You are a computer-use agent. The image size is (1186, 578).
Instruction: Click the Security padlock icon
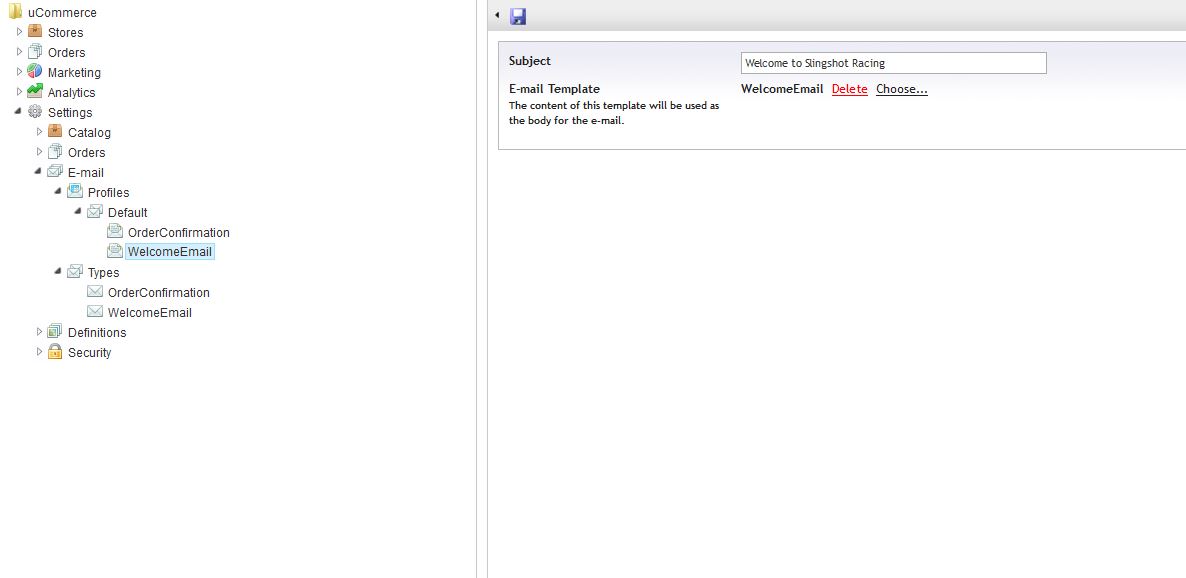54,351
